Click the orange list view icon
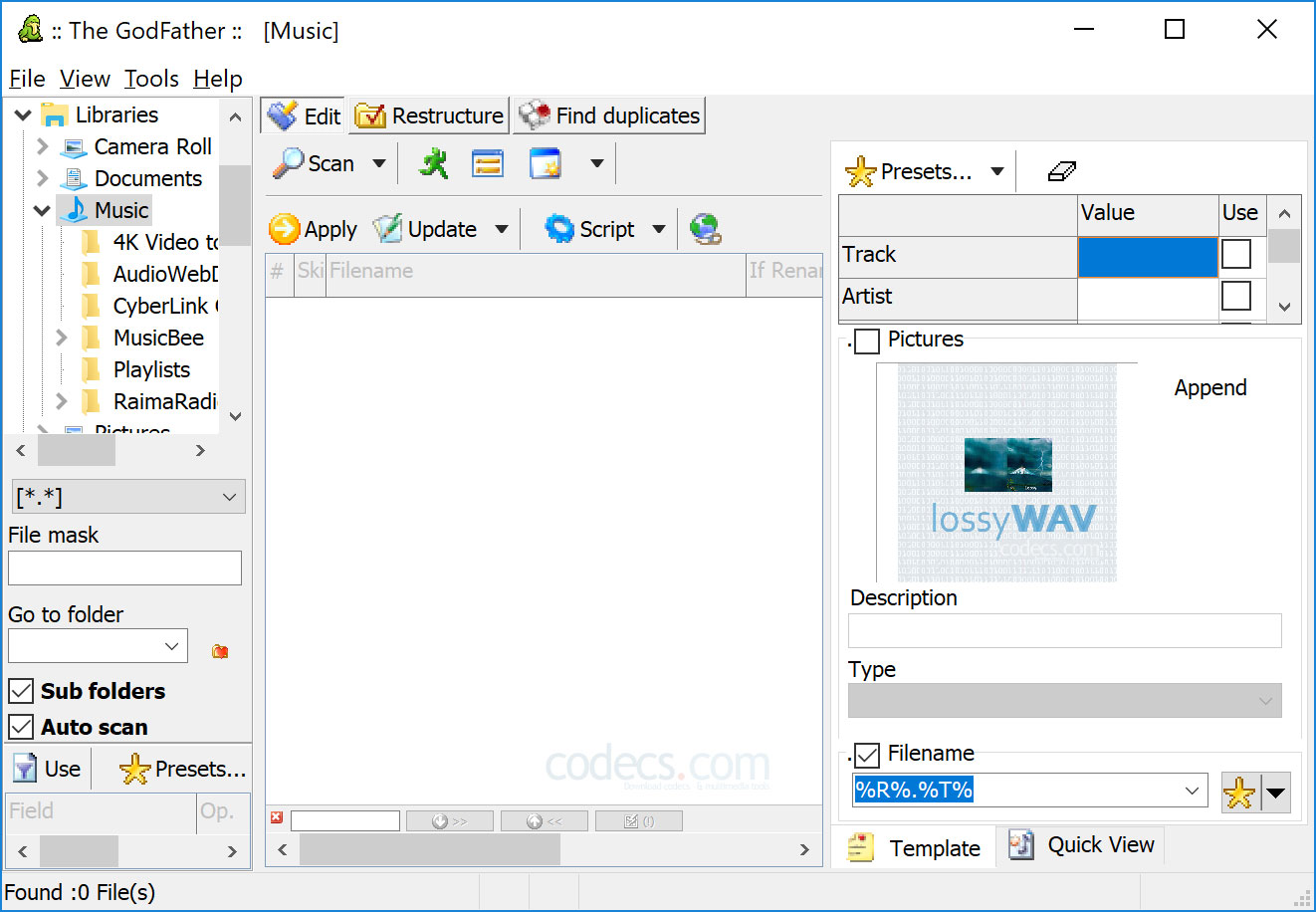Image resolution: width=1316 pixels, height=912 pixels. click(x=488, y=163)
